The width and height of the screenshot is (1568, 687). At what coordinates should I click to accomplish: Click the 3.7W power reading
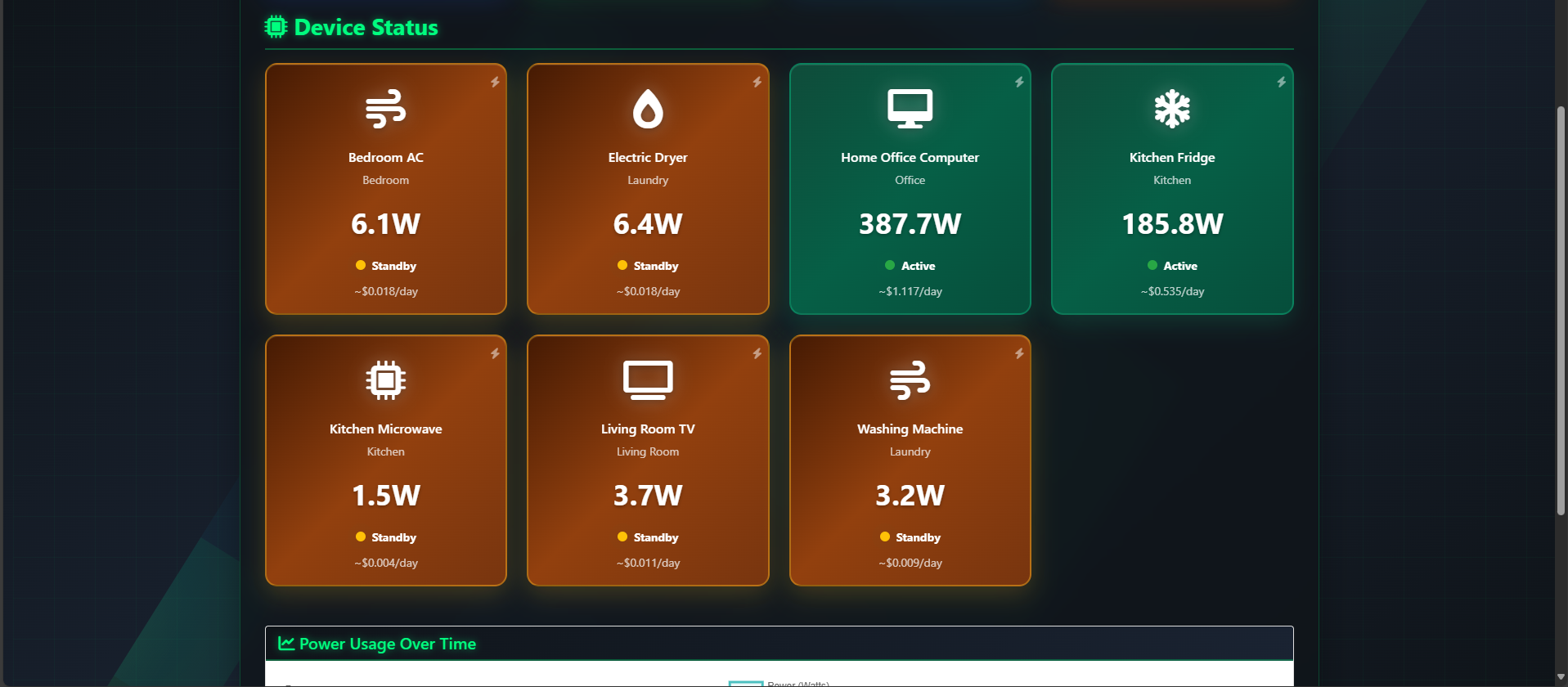[x=648, y=495]
